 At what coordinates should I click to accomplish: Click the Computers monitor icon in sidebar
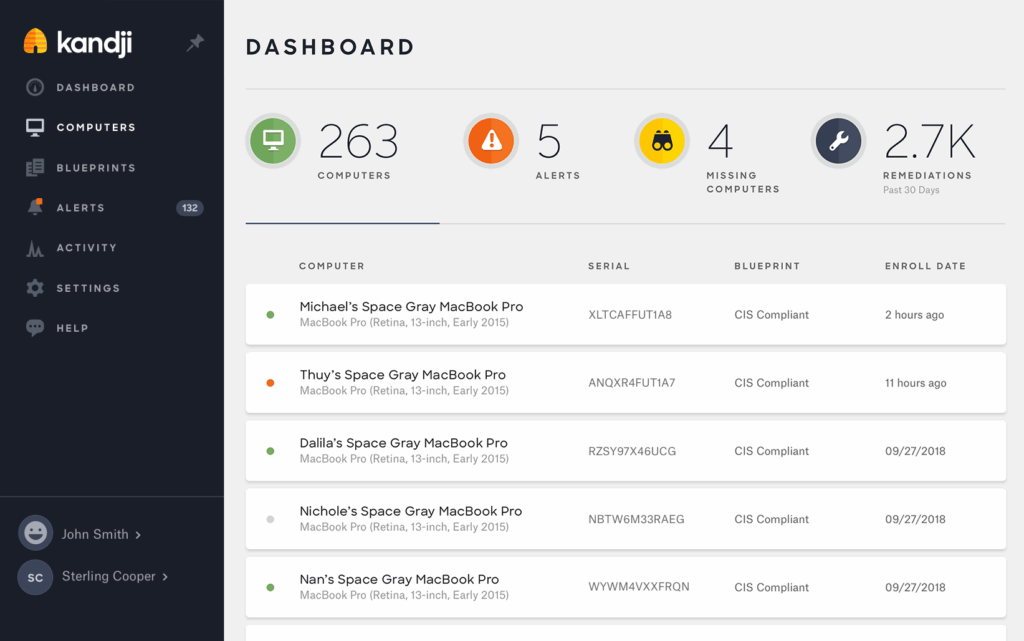point(34,127)
